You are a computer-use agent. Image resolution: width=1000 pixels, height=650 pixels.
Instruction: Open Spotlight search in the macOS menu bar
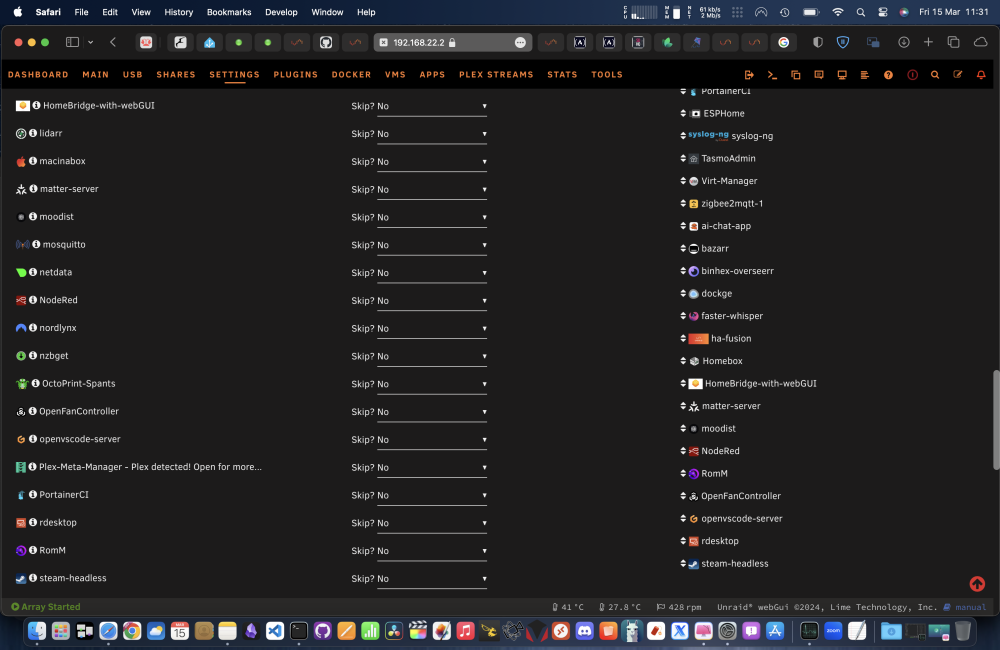pyautogui.click(x=860, y=12)
